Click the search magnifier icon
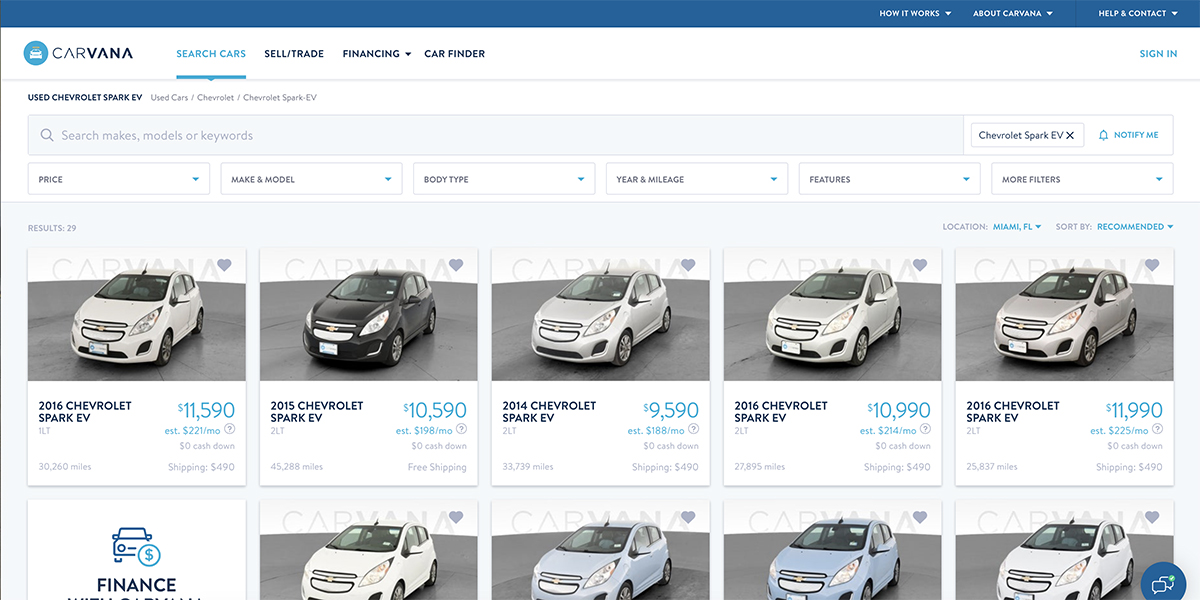Image resolution: width=1200 pixels, height=600 pixels. (x=47, y=135)
